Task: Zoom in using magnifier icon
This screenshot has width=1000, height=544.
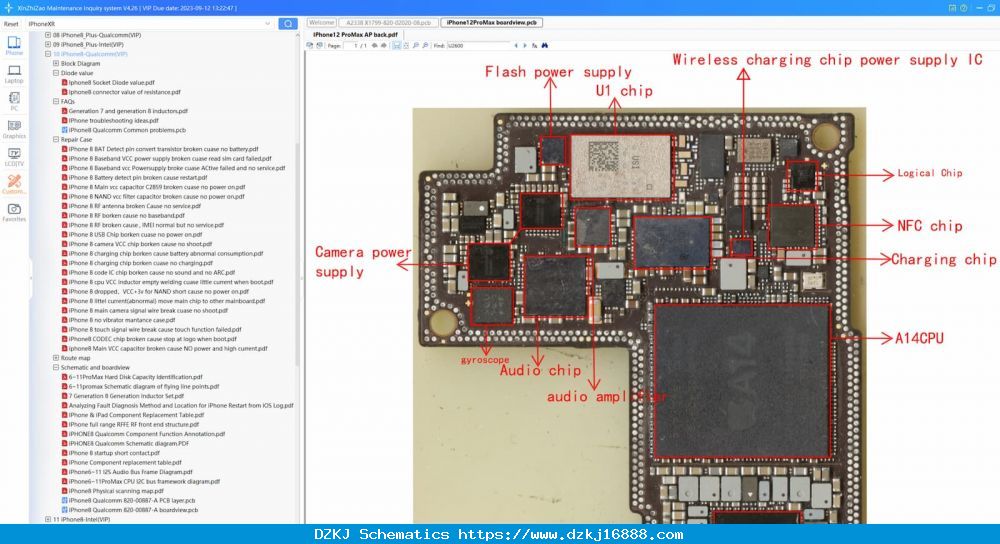Action: click(425, 46)
